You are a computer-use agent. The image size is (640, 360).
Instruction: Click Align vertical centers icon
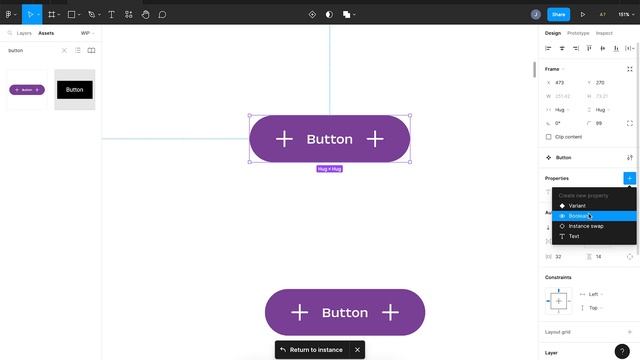tap(602, 49)
